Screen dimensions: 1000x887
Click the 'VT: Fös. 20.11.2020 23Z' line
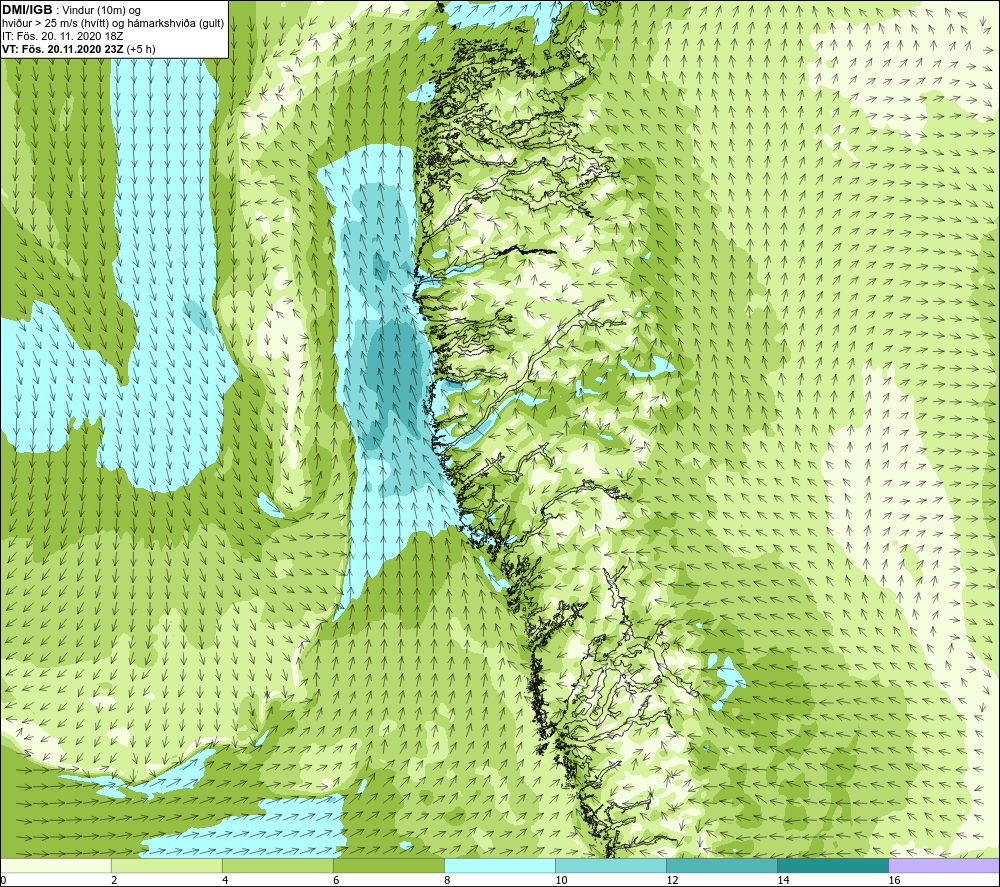tap(63, 49)
